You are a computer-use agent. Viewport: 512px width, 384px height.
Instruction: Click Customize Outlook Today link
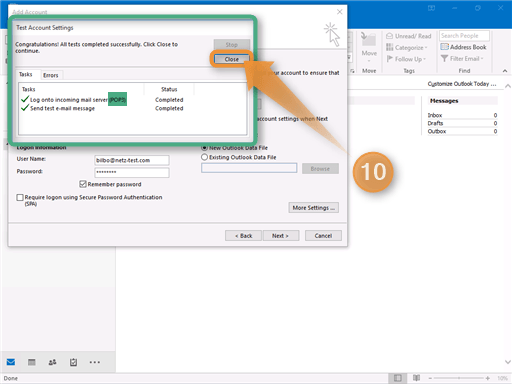462,84
